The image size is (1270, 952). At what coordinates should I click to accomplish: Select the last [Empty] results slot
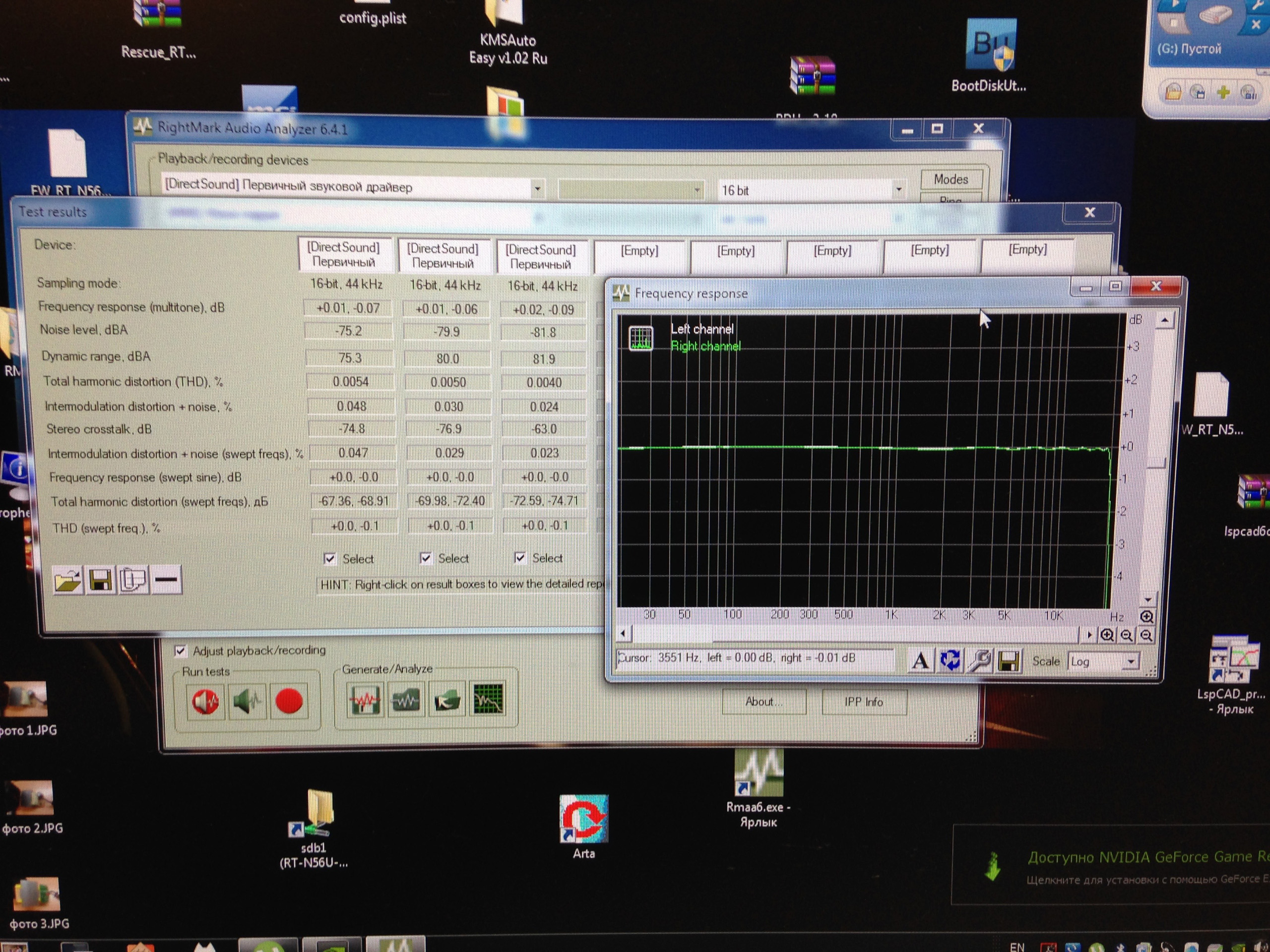click(x=1028, y=255)
